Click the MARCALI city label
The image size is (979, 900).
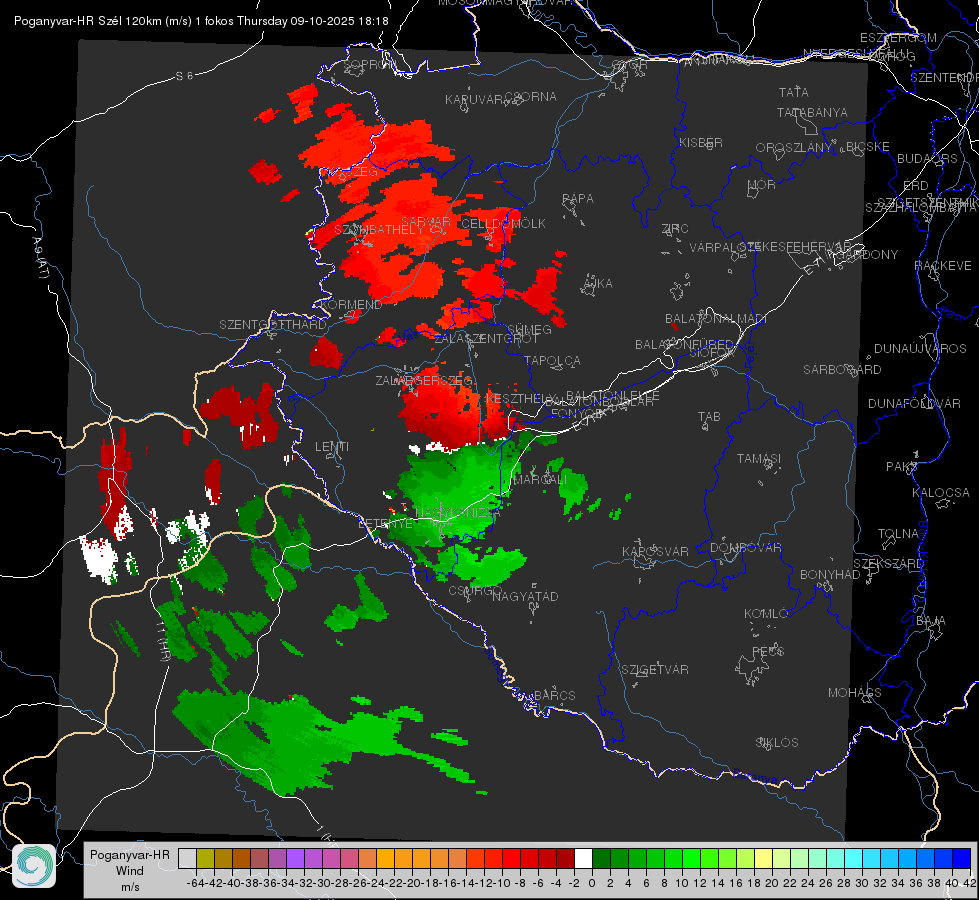tap(539, 479)
